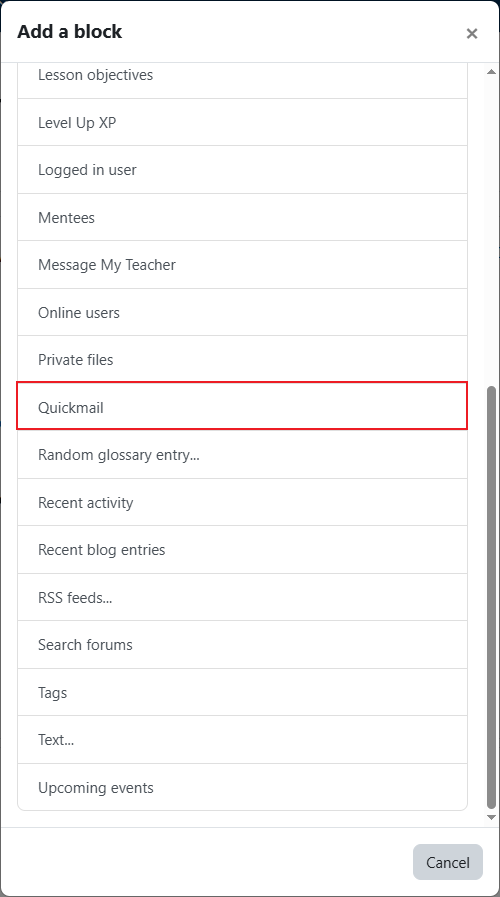Add the Upcoming events block

243,787
